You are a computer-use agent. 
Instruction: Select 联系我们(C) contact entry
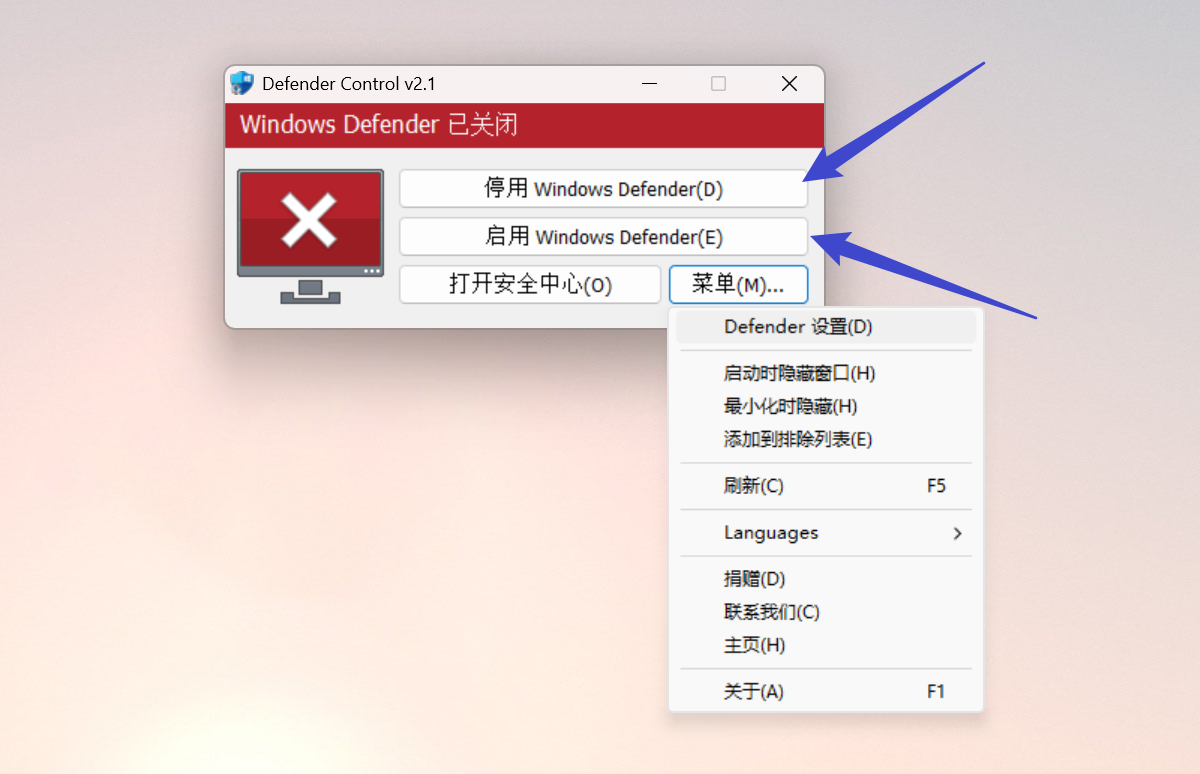click(826, 612)
